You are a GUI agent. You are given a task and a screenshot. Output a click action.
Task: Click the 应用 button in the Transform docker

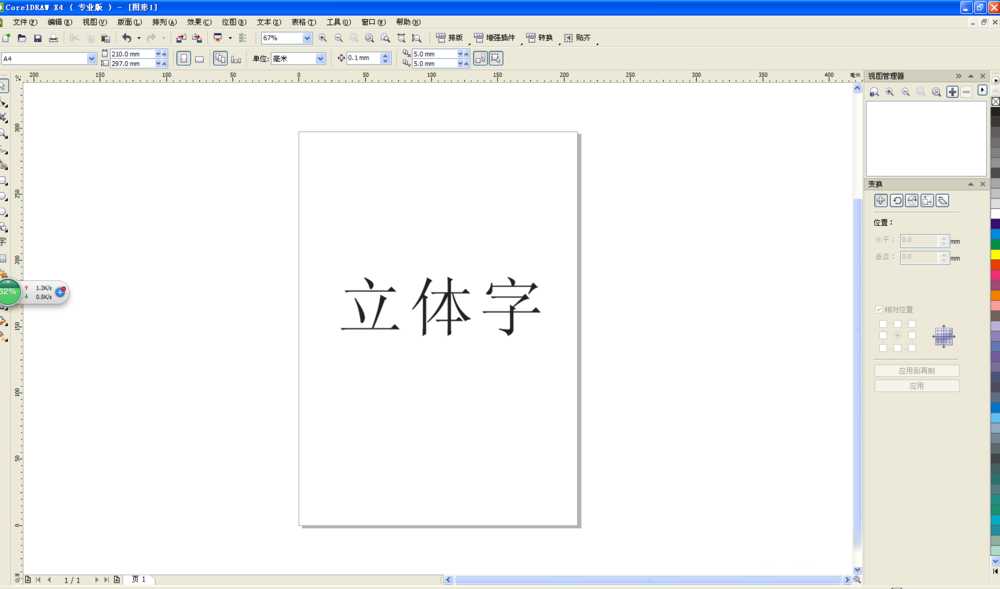click(916, 385)
